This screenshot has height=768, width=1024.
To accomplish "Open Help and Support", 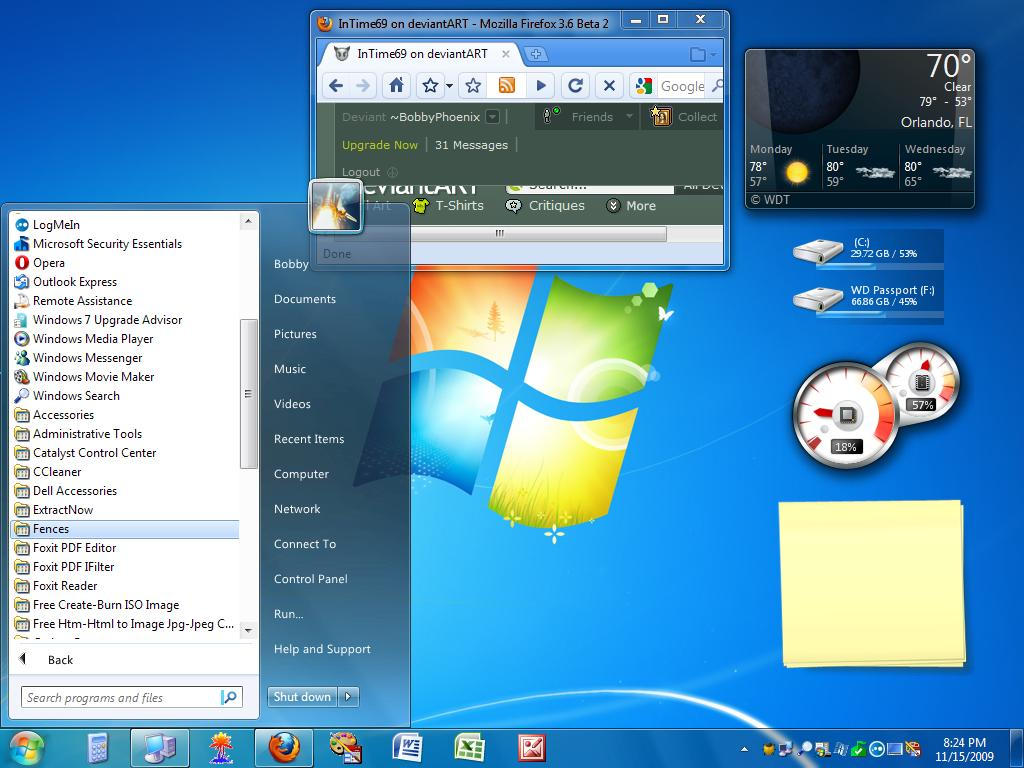I will (322, 649).
